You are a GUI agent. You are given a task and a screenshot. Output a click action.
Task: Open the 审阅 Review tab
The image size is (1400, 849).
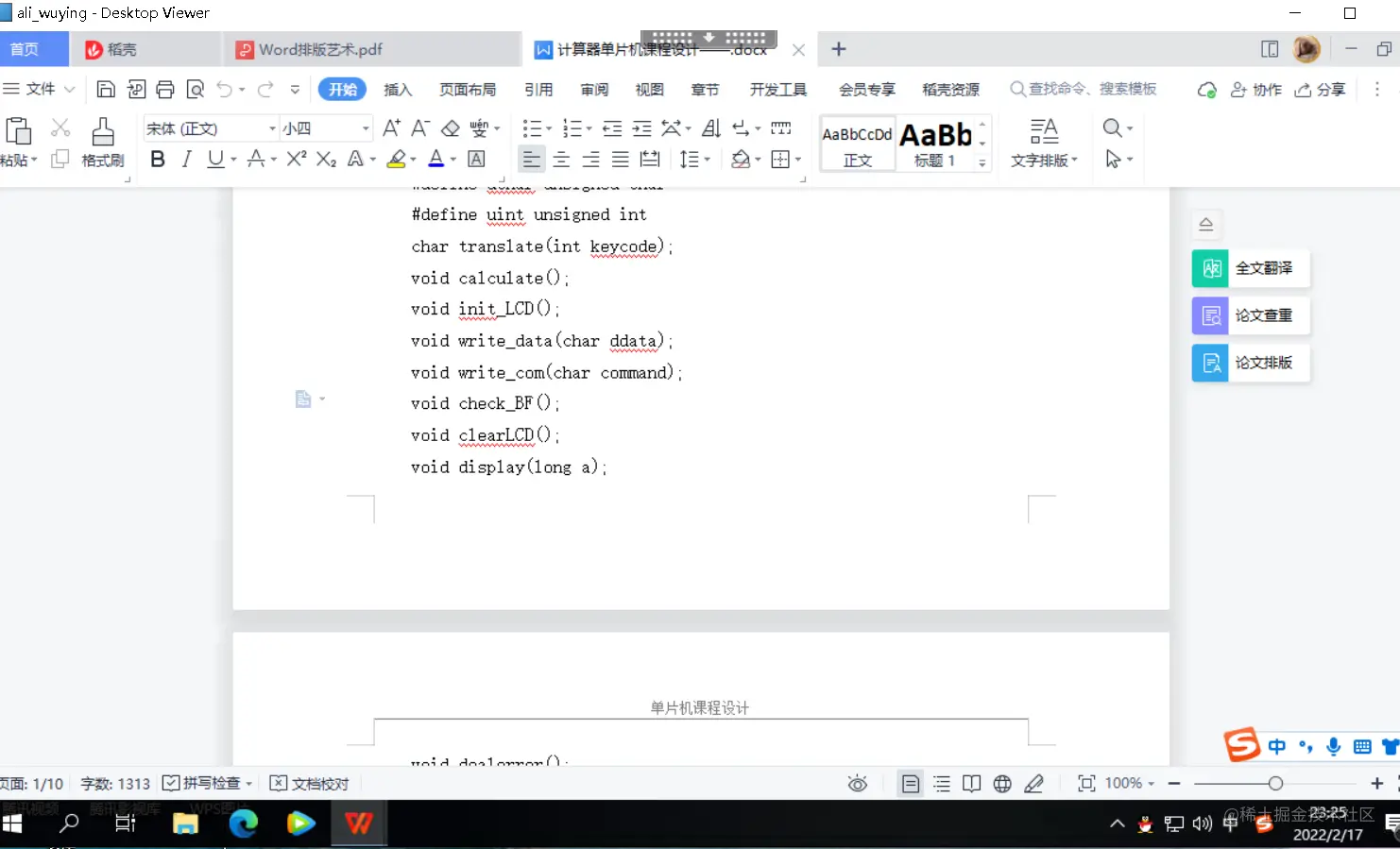594,89
